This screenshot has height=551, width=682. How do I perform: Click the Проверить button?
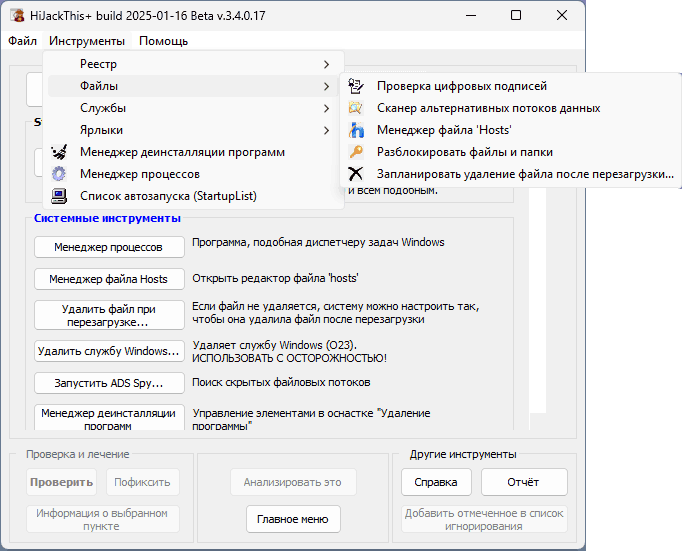61,482
